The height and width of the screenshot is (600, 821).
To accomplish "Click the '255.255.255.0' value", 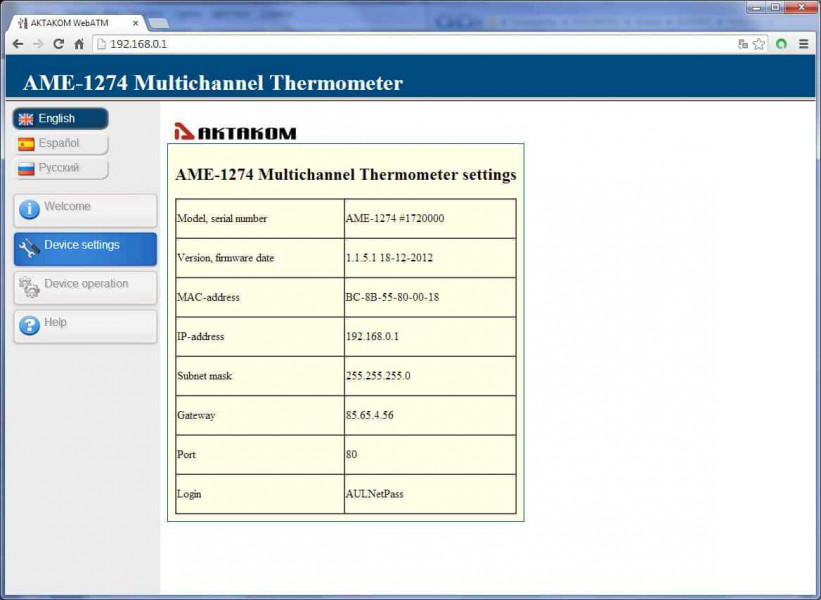I will (378, 376).
